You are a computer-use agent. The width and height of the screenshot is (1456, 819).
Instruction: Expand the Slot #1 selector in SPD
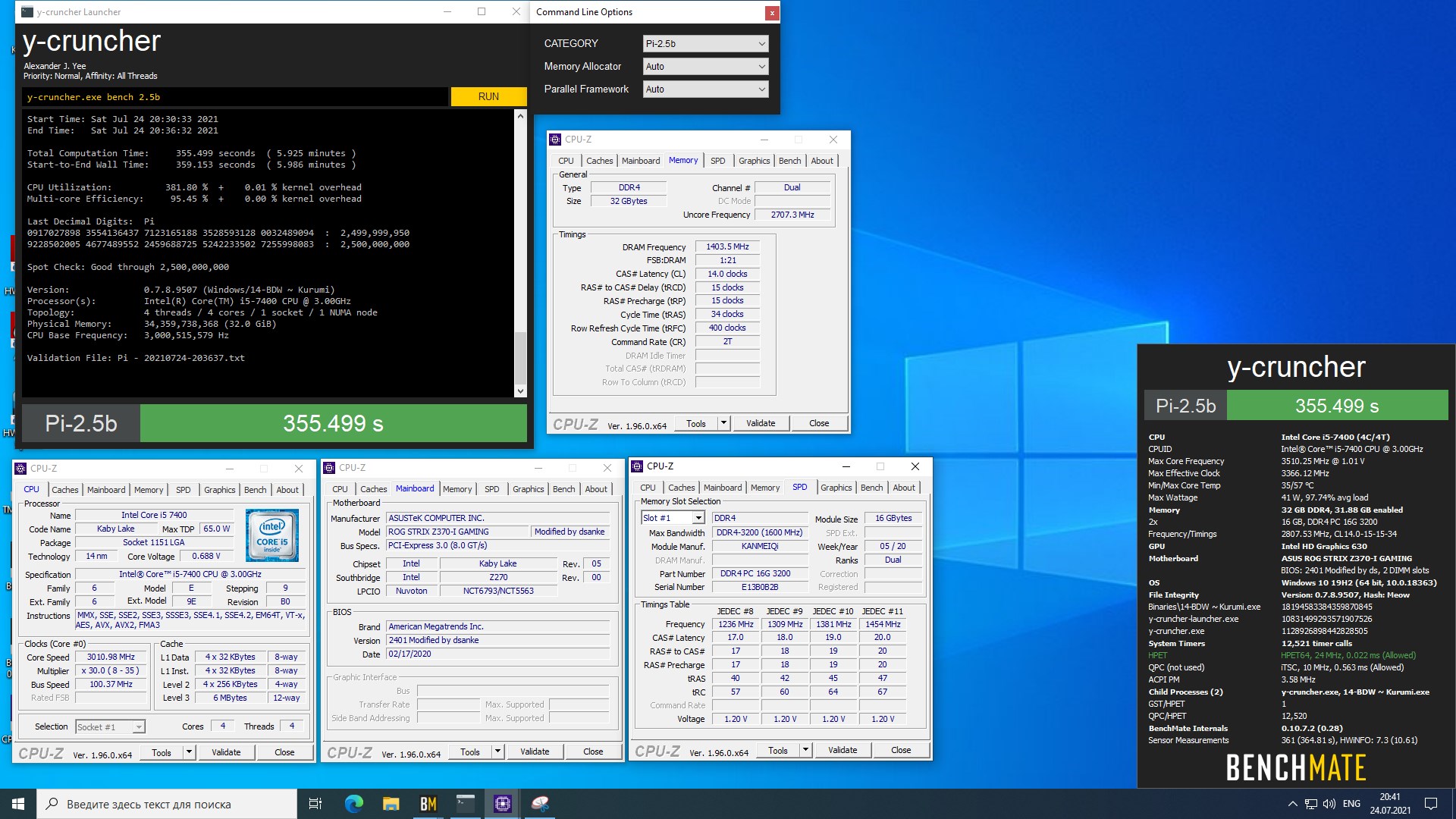coord(698,518)
